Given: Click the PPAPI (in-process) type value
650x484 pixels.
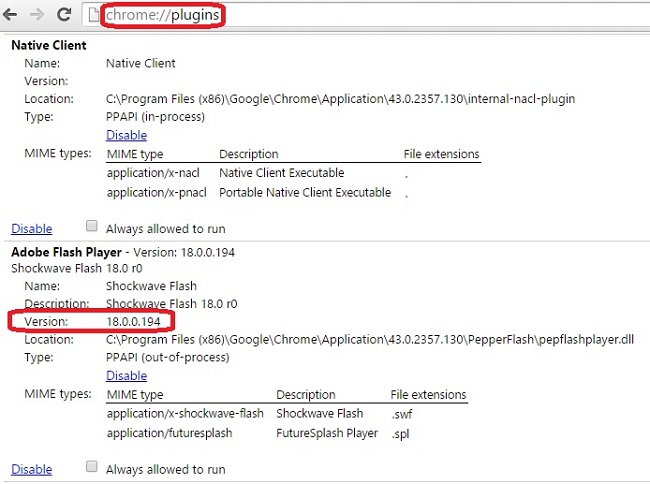Looking at the screenshot, I should [155, 117].
